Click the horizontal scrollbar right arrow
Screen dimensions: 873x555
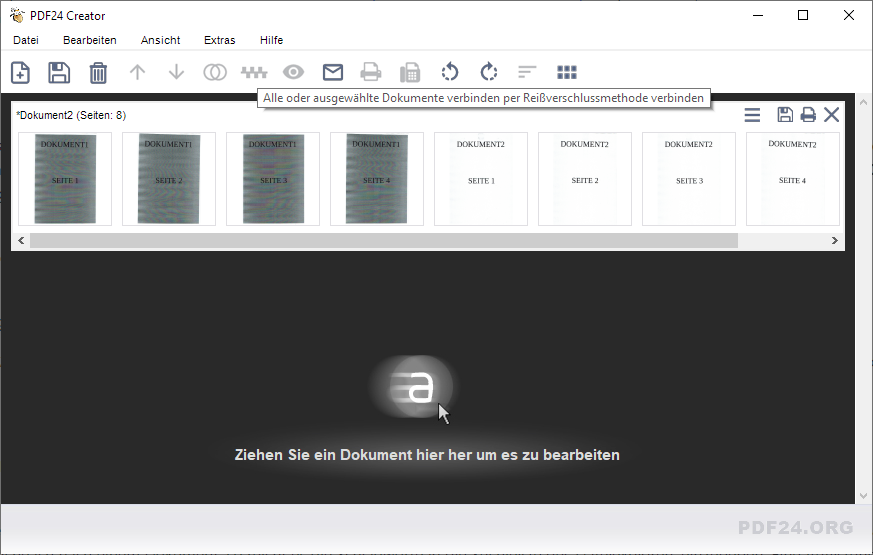point(835,241)
